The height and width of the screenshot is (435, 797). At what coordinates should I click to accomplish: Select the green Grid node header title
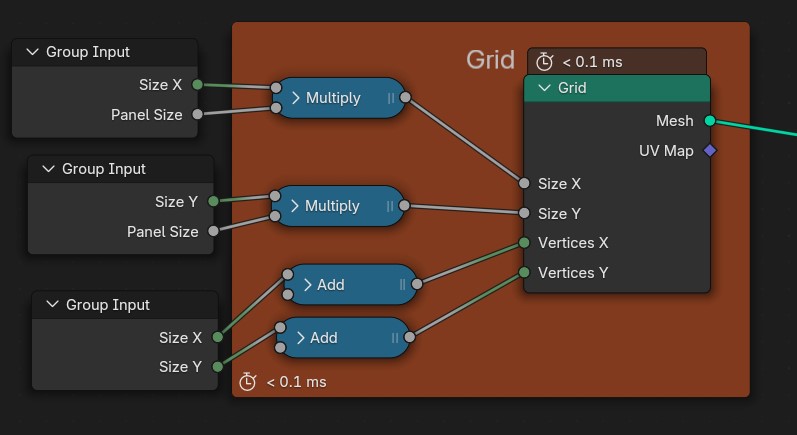[572, 88]
